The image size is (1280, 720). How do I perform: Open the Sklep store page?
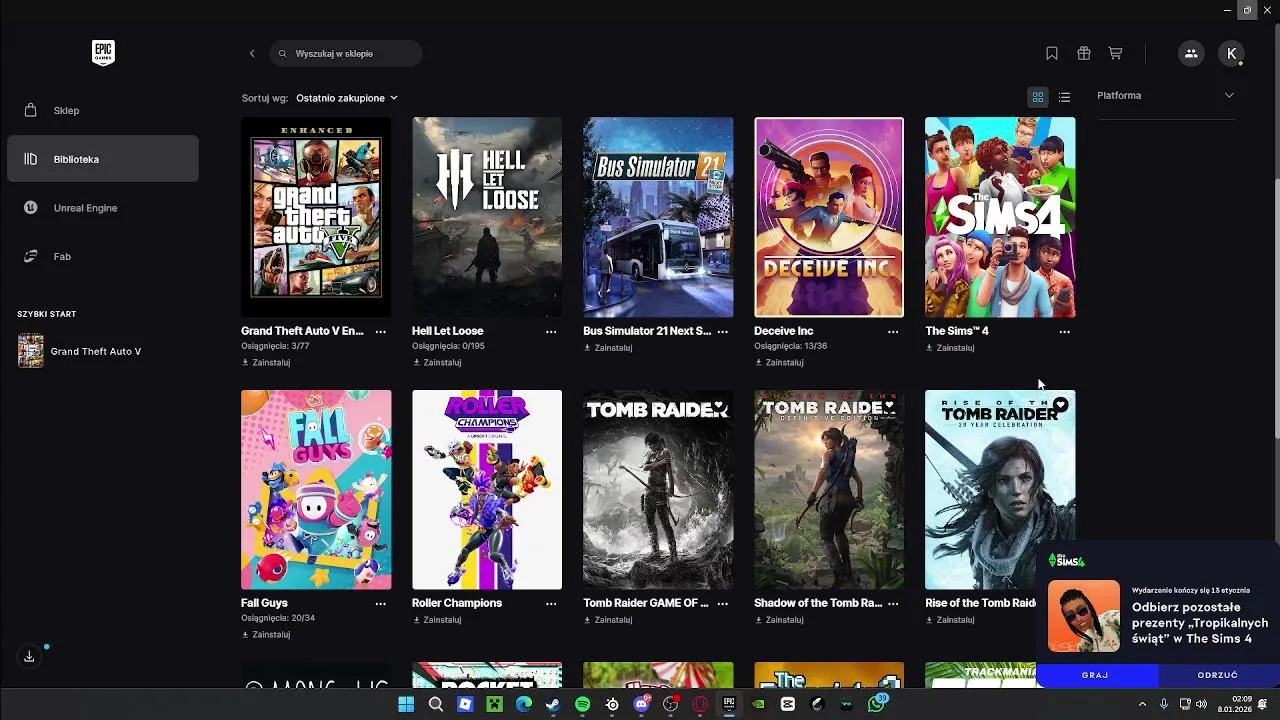click(103, 110)
